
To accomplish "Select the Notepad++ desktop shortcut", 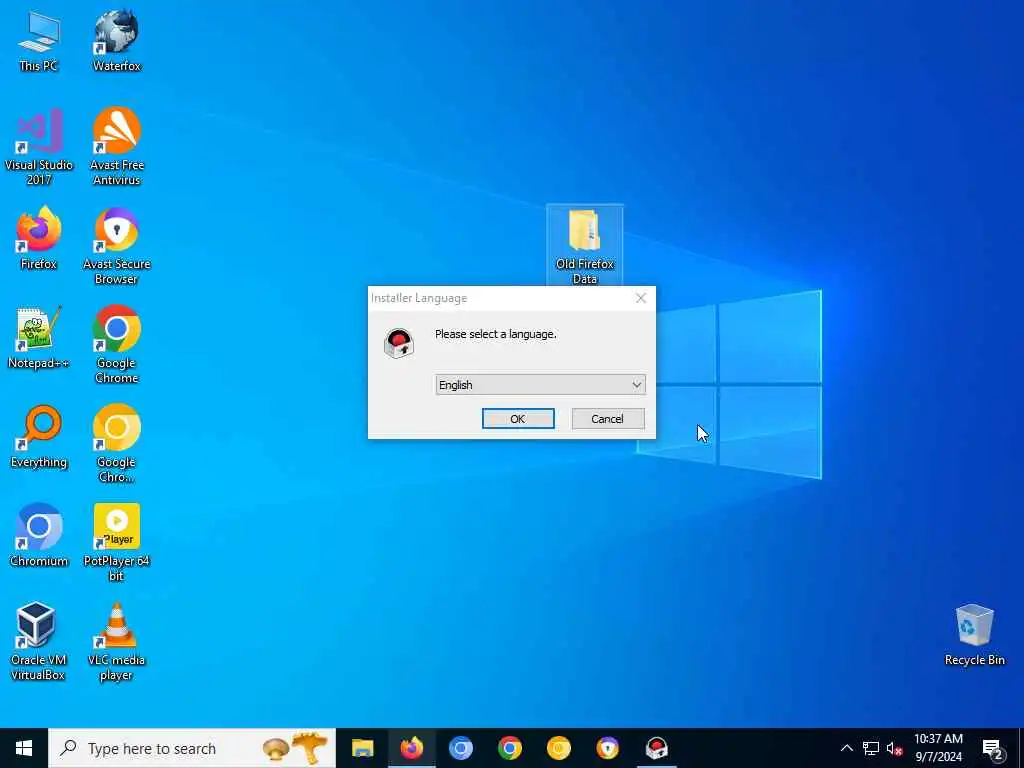I will [39, 338].
